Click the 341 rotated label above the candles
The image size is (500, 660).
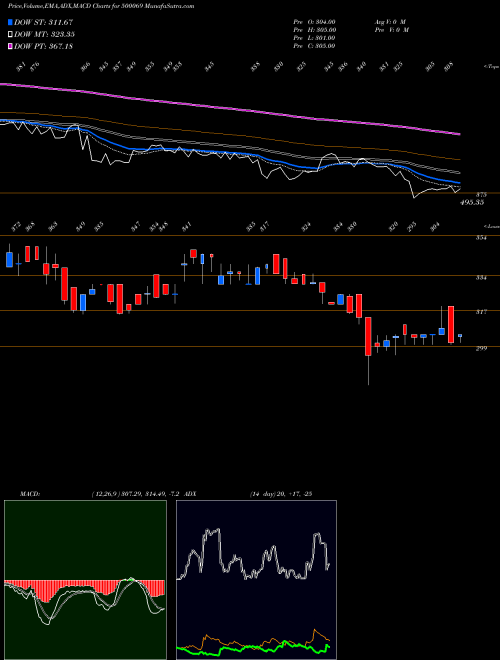click(186, 227)
